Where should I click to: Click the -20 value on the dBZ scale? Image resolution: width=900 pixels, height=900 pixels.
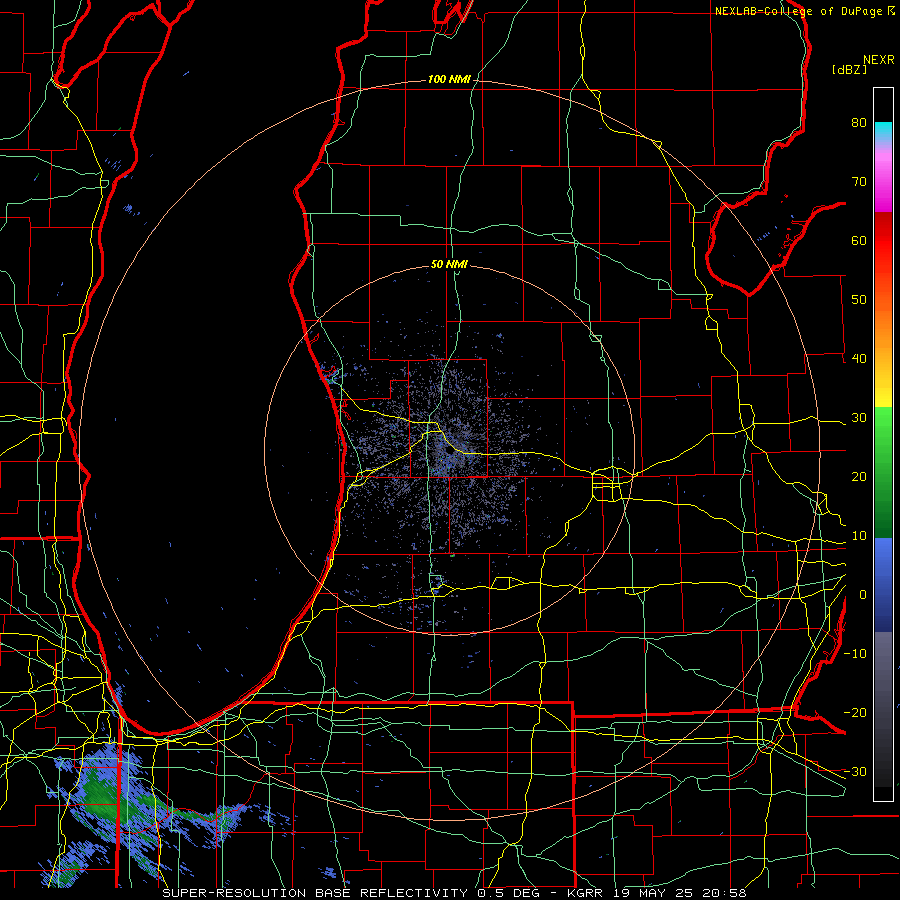(855, 712)
